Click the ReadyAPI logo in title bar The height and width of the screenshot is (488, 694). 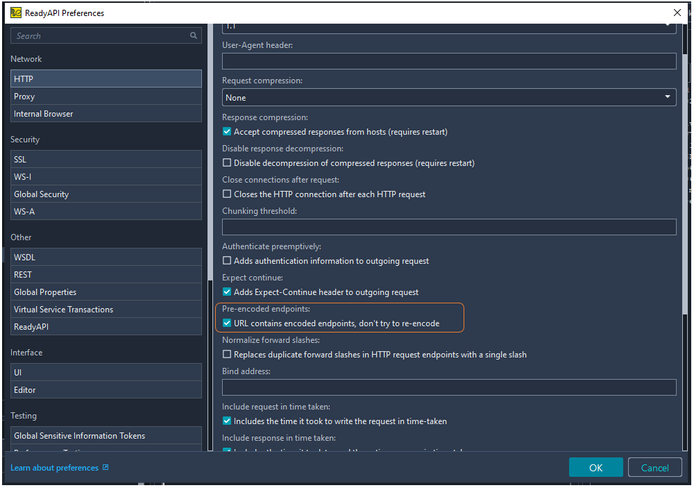[13, 11]
